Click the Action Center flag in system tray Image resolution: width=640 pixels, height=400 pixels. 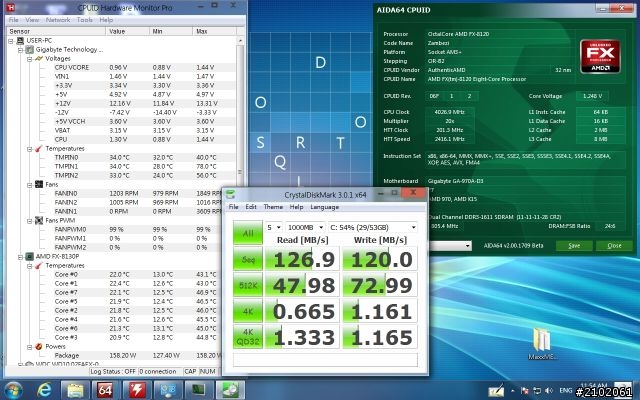click(x=525, y=391)
